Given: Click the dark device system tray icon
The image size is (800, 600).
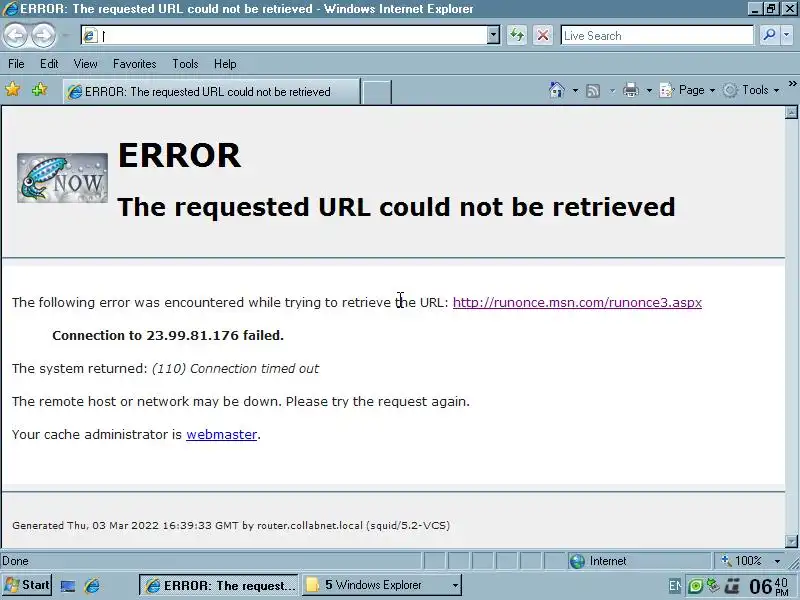Looking at the screenshot, I should 732,586.
